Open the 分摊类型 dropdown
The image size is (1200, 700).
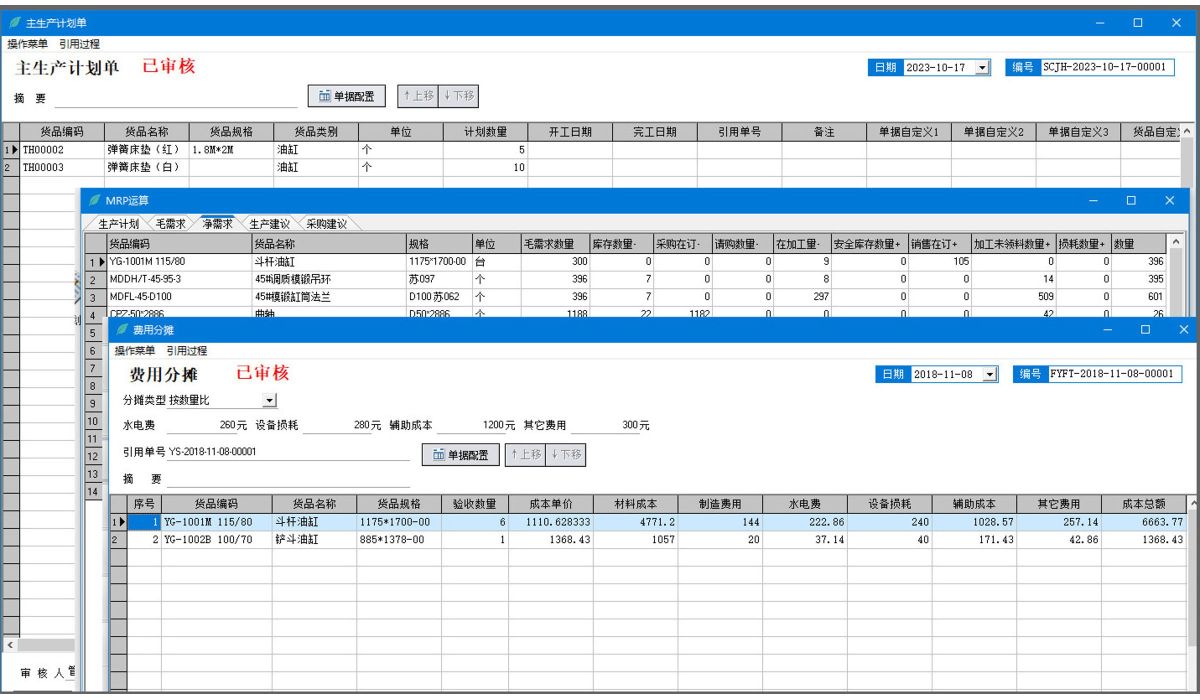point(270,400)
